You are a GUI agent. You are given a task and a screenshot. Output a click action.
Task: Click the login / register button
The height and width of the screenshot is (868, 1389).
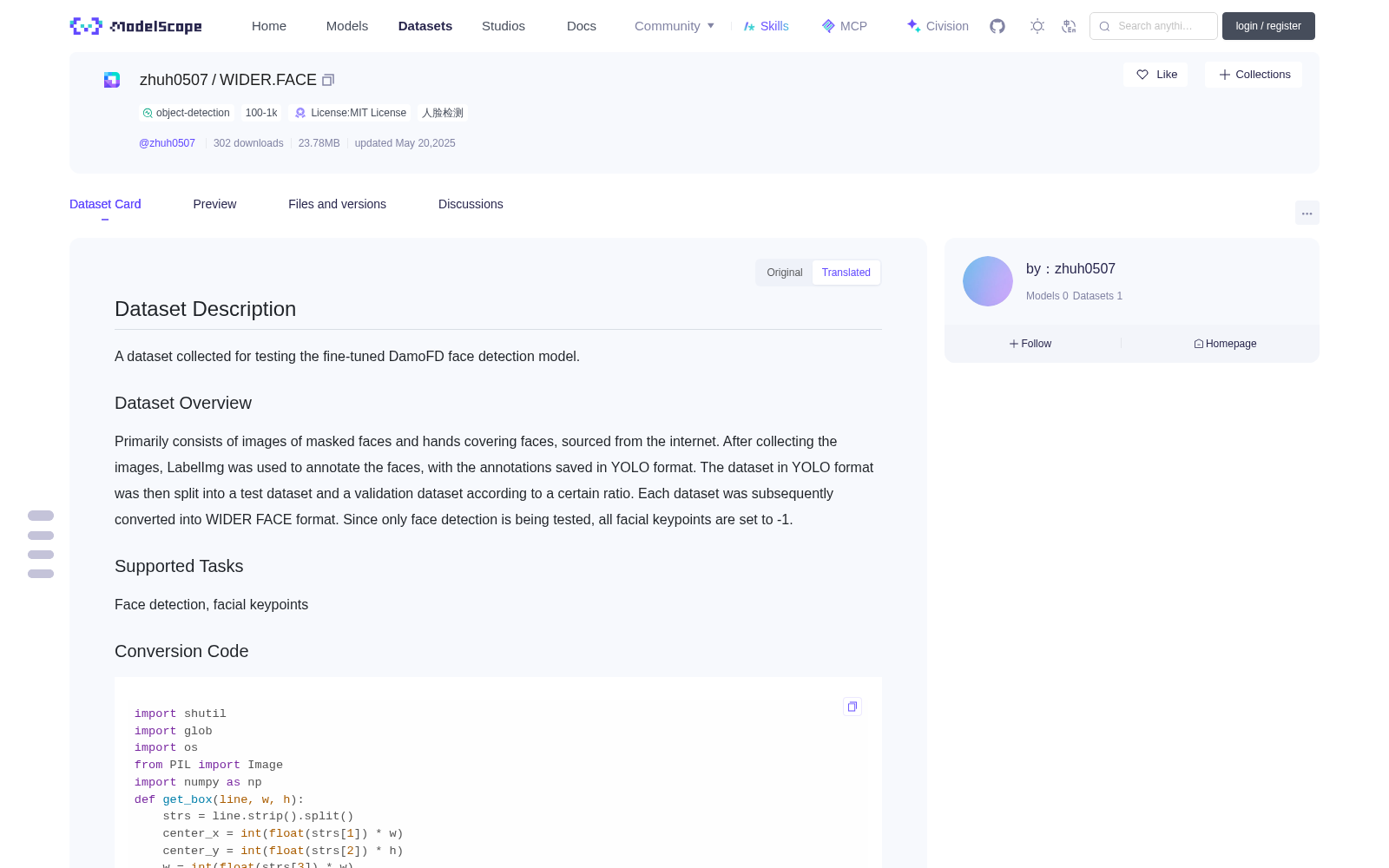click(x=1268, y=26)
